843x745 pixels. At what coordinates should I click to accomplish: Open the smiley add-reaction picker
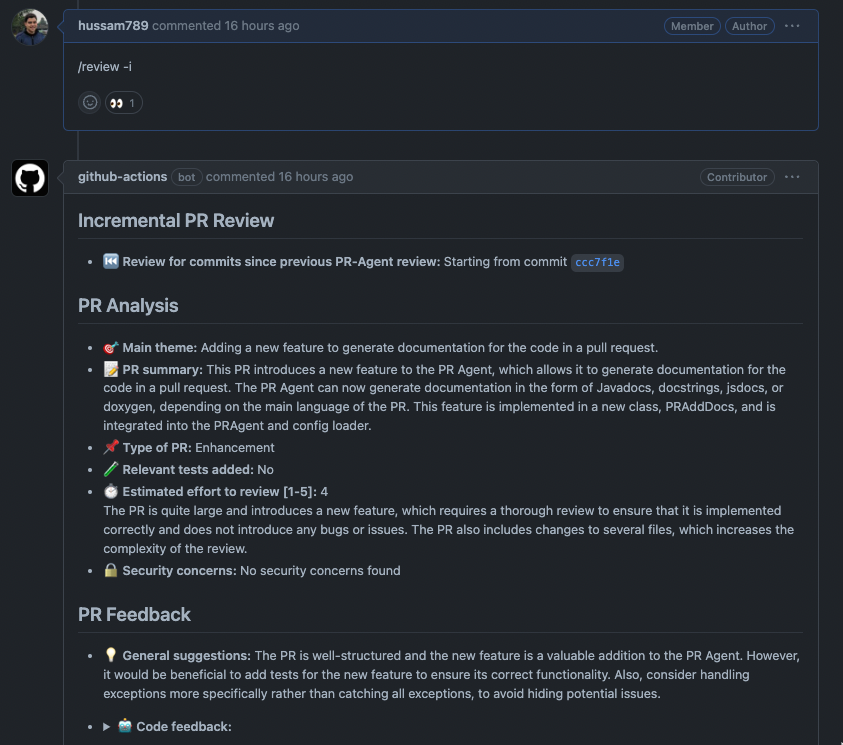90,102
